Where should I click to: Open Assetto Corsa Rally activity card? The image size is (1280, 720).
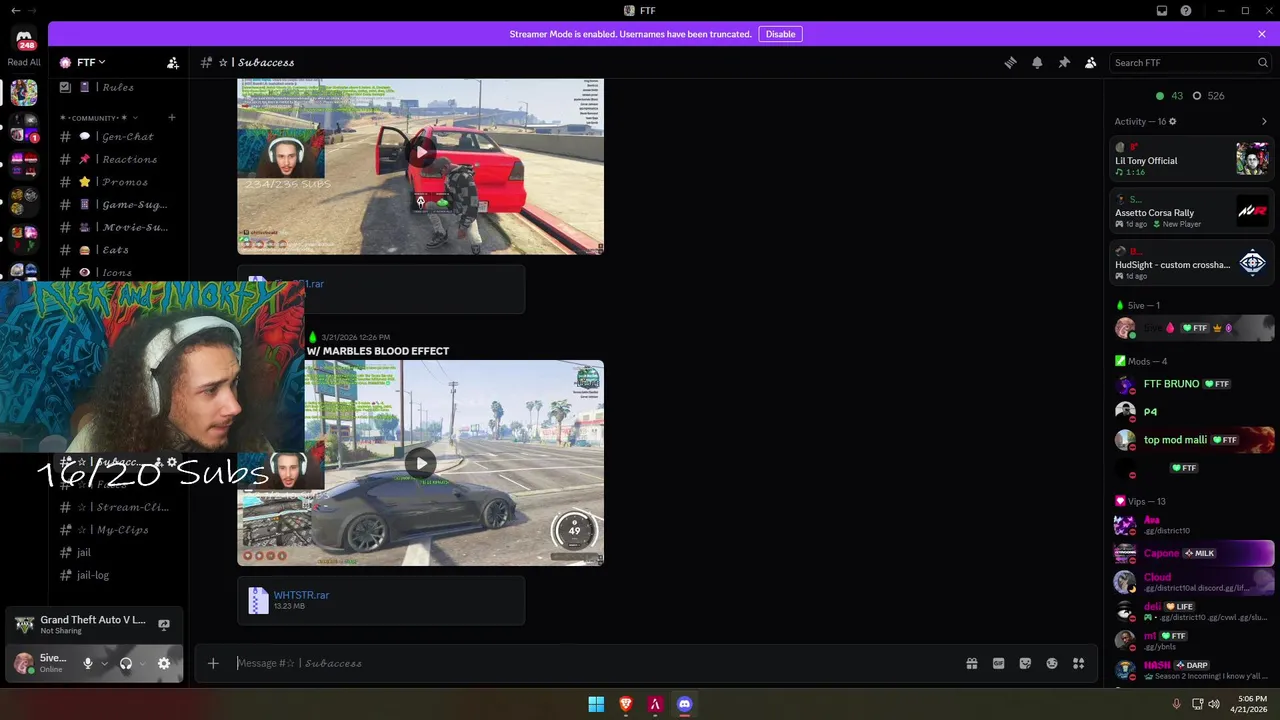1191,211
